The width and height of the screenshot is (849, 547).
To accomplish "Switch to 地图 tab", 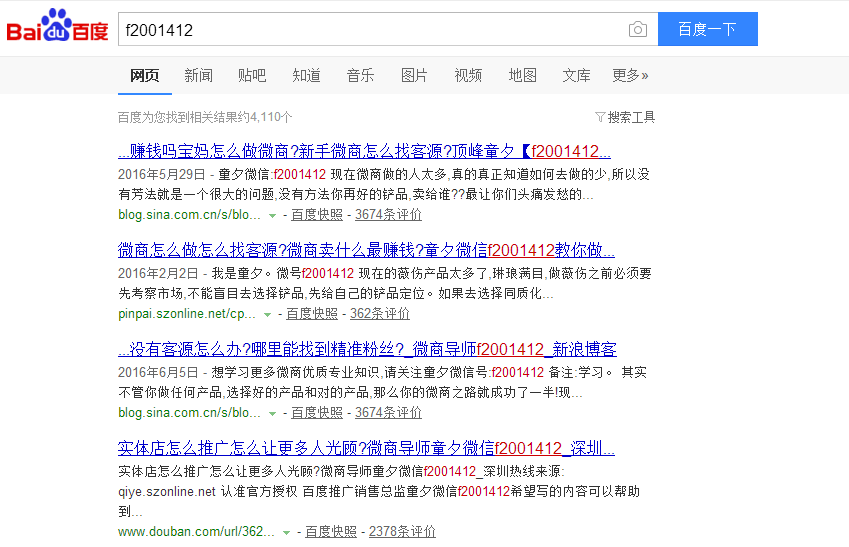I will point(523,75).
